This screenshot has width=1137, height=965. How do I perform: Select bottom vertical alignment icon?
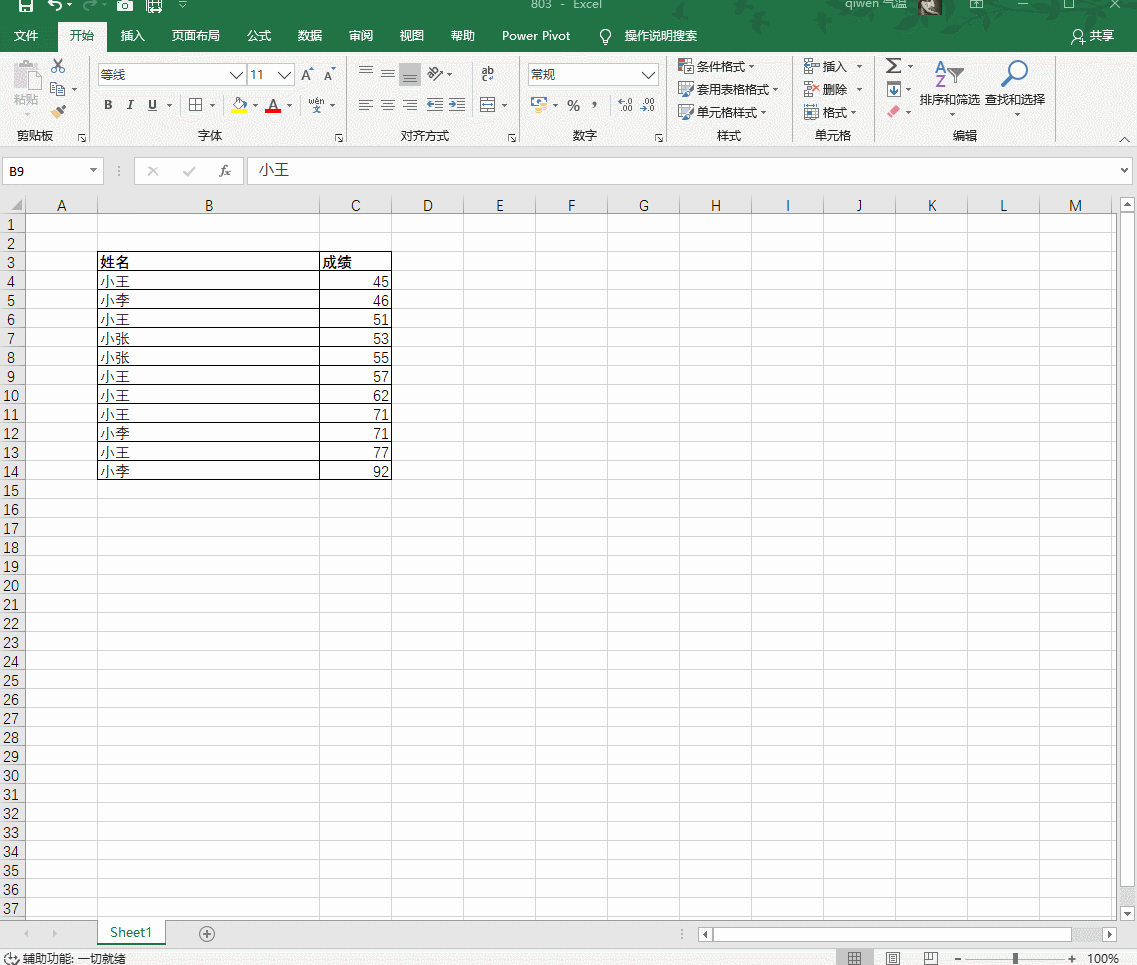(x=410, y=74)
